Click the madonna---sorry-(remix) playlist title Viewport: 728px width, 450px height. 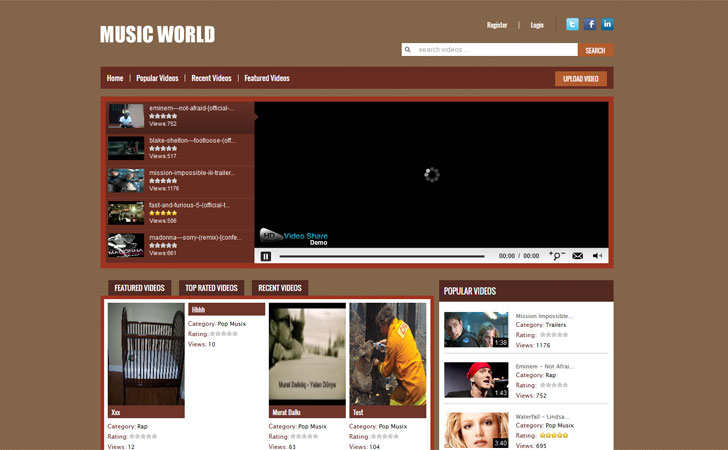click(x=195, y=237)
